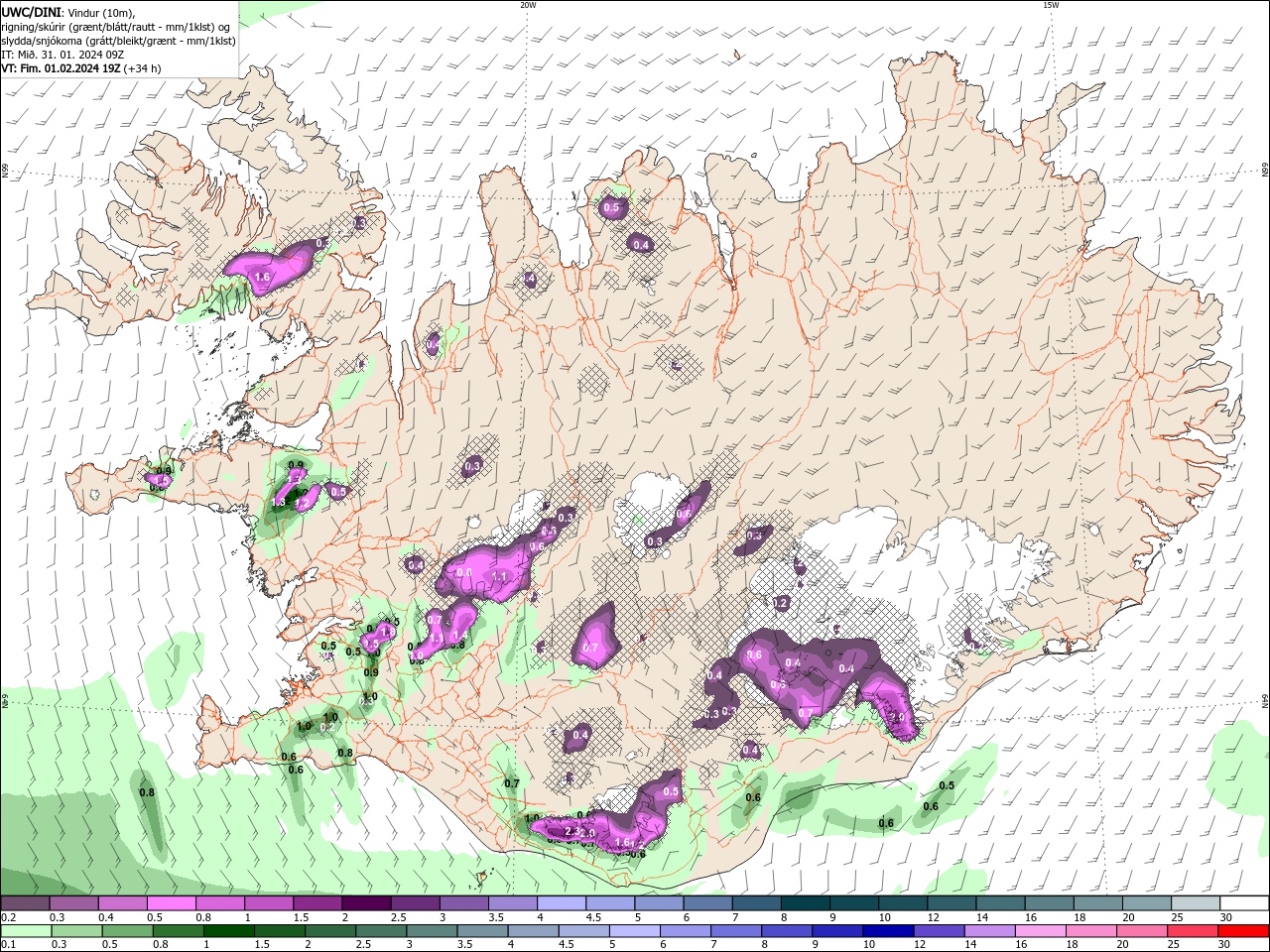1270x952 pixels.
Task: Select the light grey 25 snow scale swatch
Action: (x=1197, y=903)
